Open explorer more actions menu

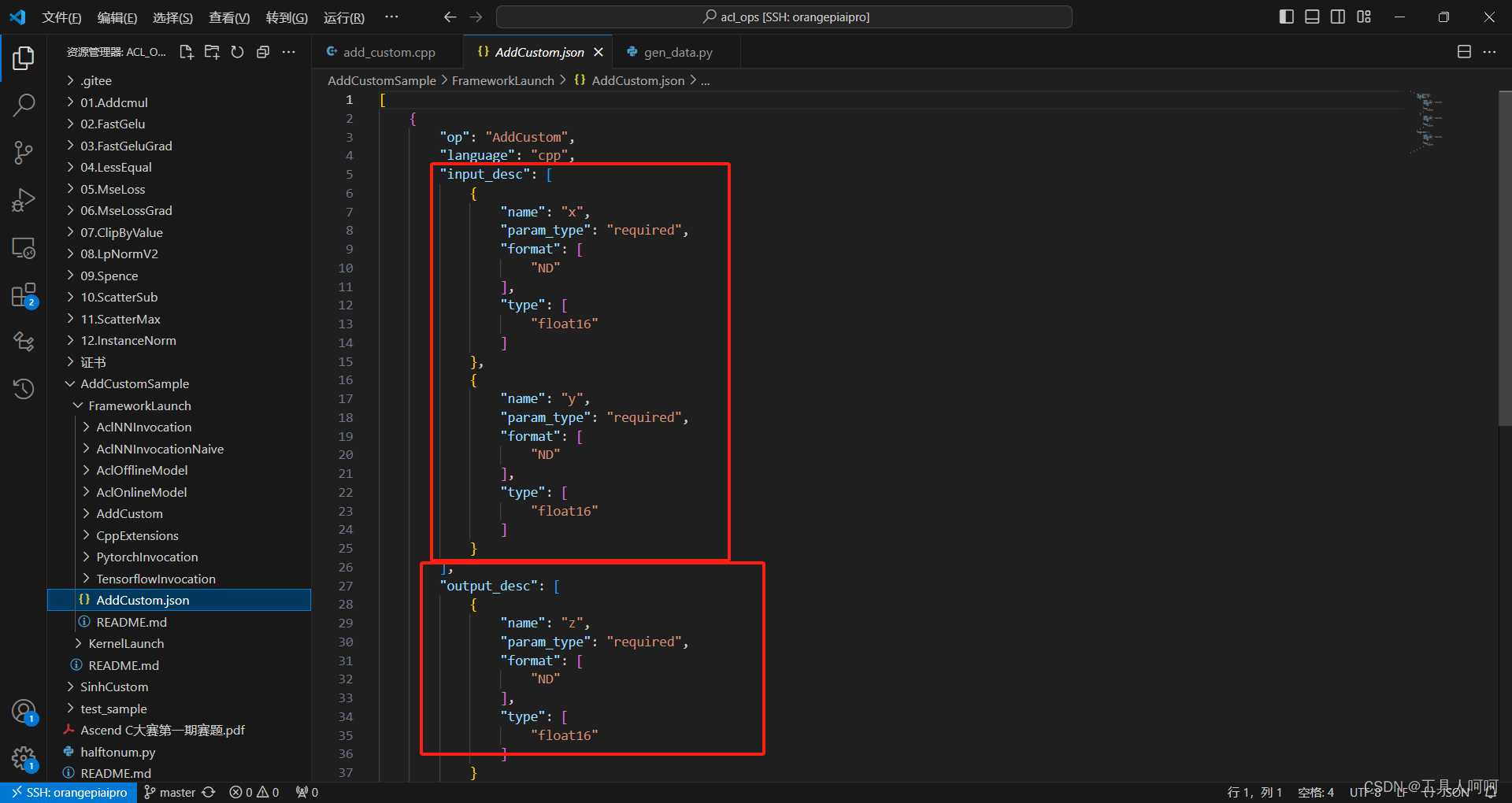(289, 52)
